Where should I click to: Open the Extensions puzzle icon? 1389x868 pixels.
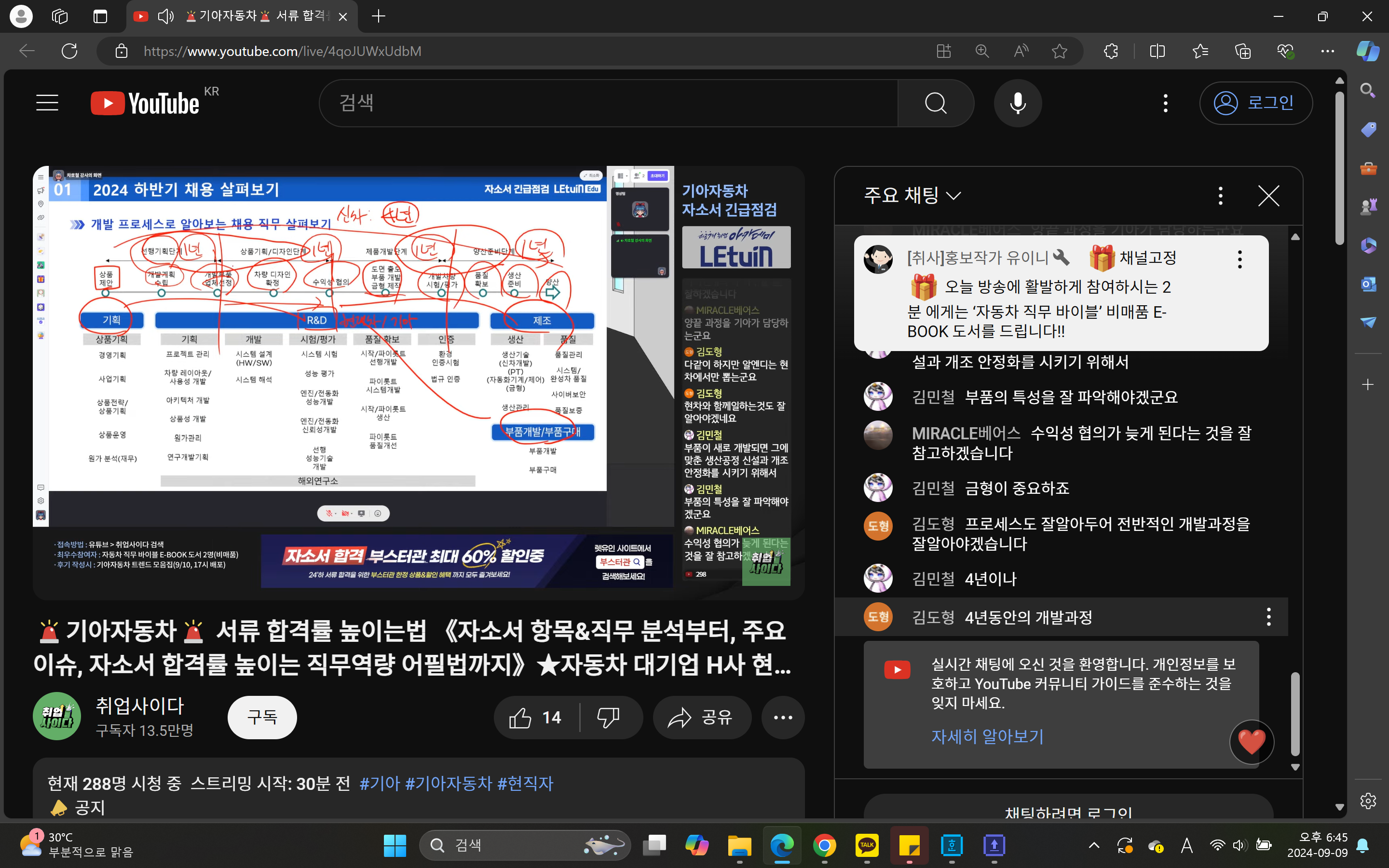coord(1111,51)
